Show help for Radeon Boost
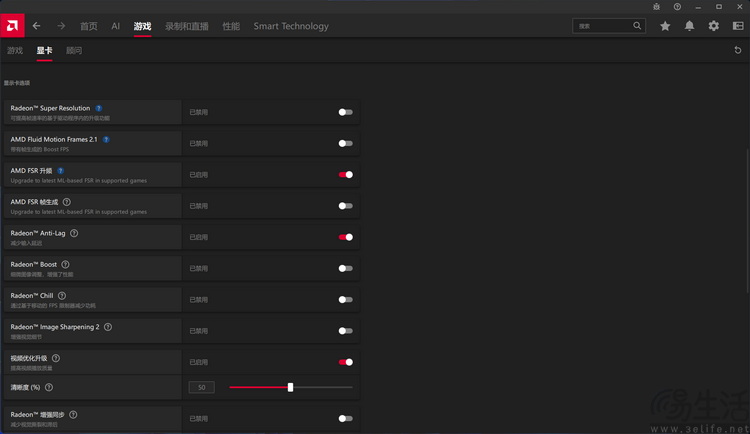This screenshot has height=434, width=750. [66, 264]
